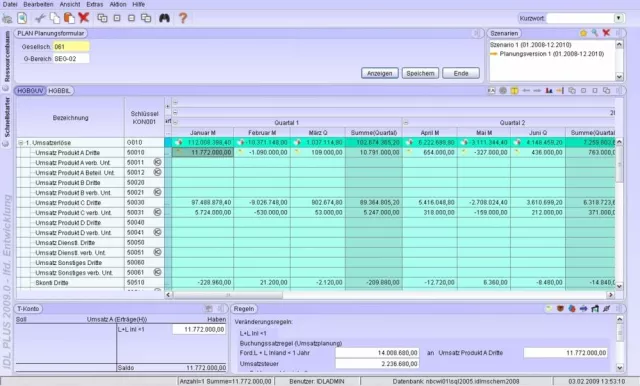
Task: Click the G-Bereich input field
Action: (71, 58)
